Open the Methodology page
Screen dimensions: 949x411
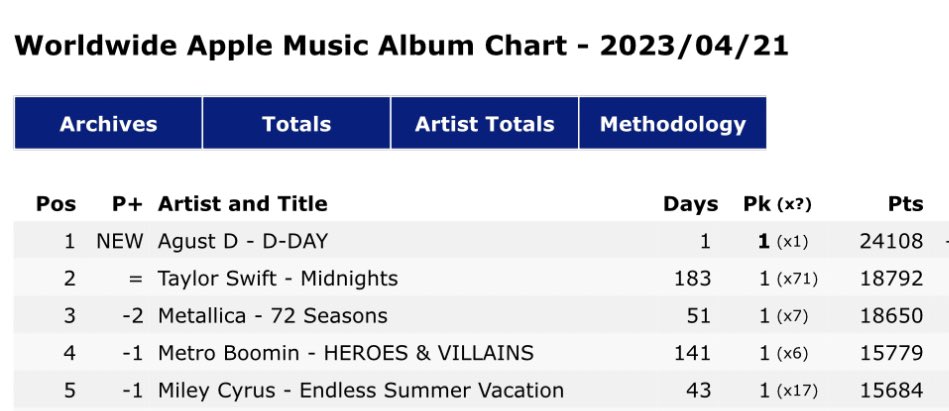[672, 123]
